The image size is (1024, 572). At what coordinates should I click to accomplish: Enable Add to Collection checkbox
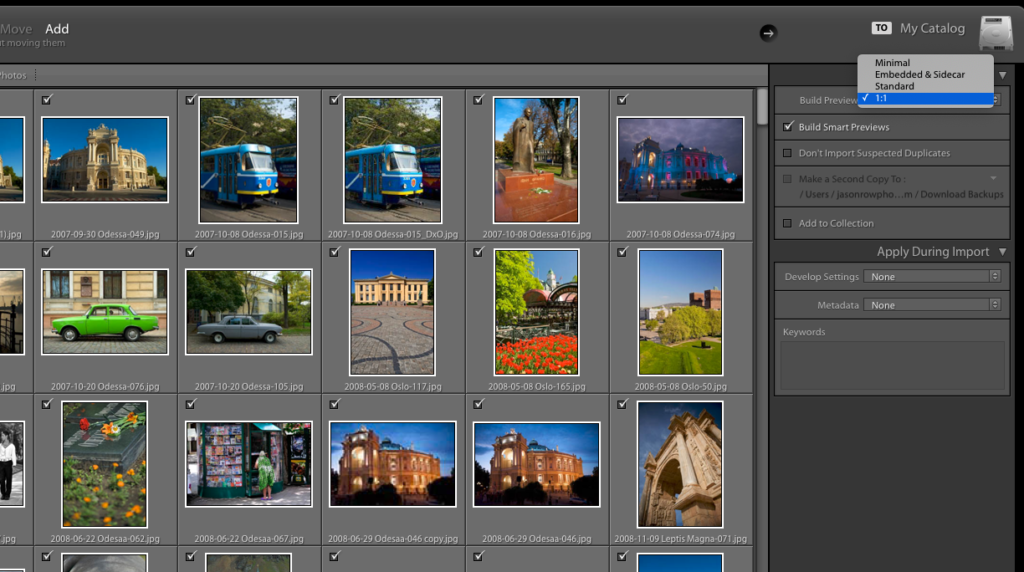(x=787, y=223)
